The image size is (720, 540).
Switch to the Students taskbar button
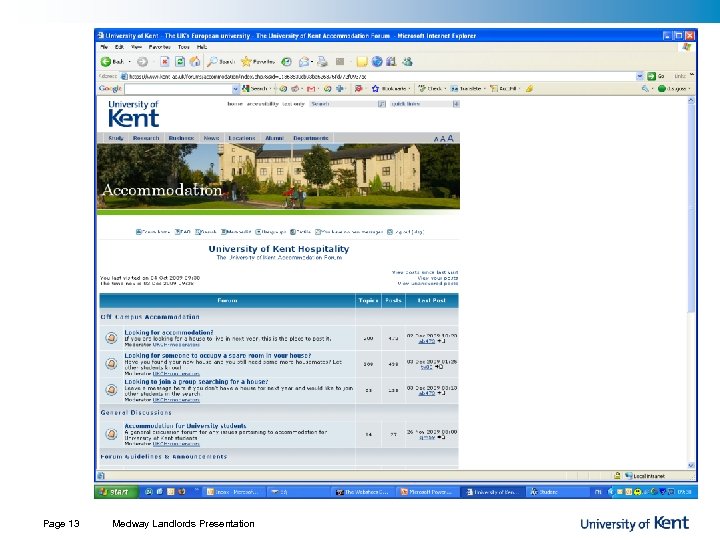tap(557, 492)
